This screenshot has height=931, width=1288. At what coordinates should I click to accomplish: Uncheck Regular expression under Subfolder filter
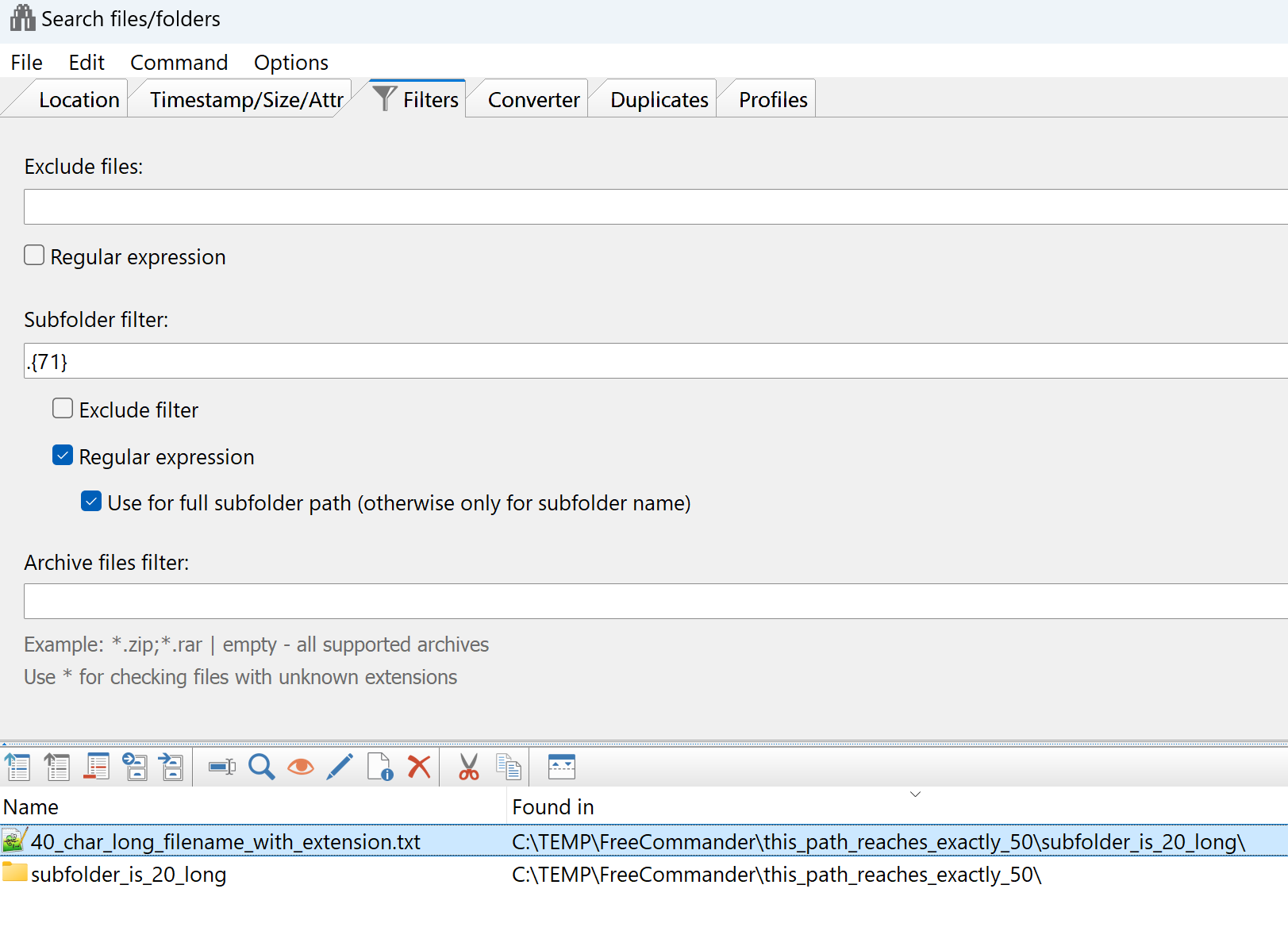(63, 456)
